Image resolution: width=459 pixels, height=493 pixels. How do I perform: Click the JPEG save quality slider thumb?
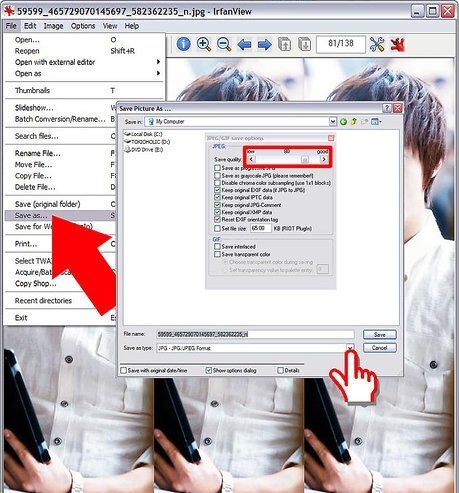305,159
